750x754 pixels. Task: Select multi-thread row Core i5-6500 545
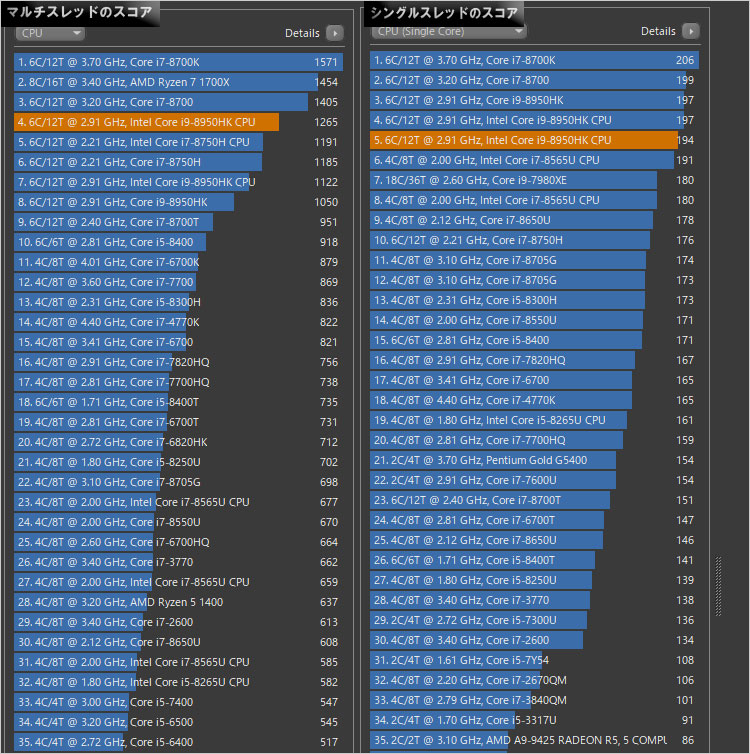point(178,722)
